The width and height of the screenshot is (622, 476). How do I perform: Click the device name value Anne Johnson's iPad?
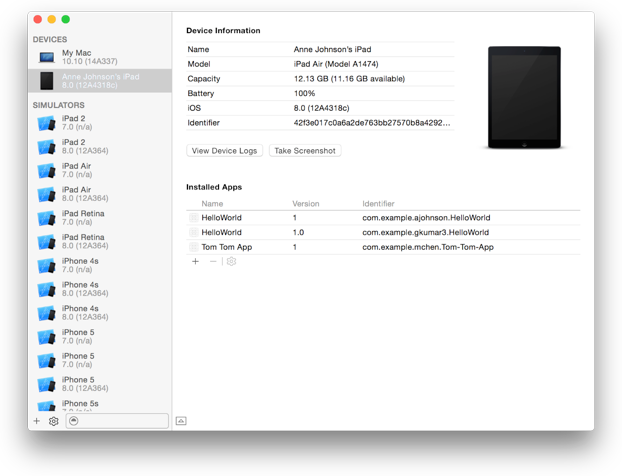pos(332,50)
